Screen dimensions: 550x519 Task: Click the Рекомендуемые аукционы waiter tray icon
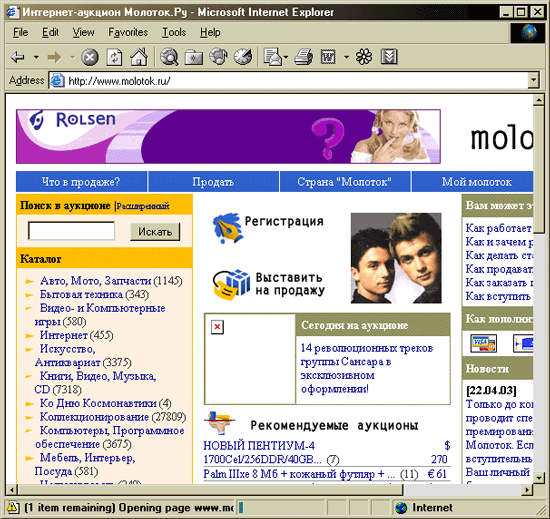(x=219, y=422)
